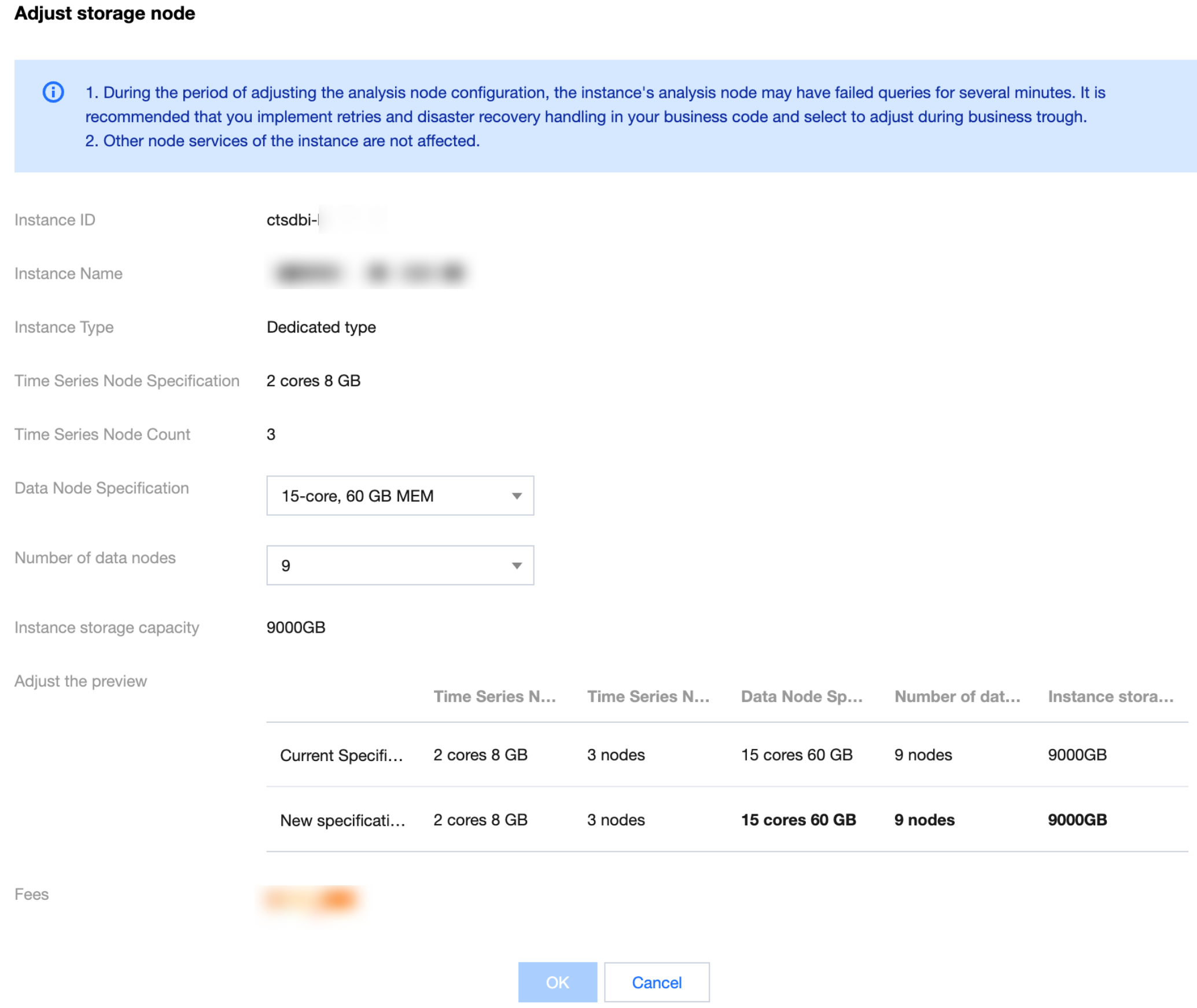Click the arrow on 15-core 60 GB MEM selector
The image size is (1197, 1008).
pyautogui.click(x=517, y=496)
